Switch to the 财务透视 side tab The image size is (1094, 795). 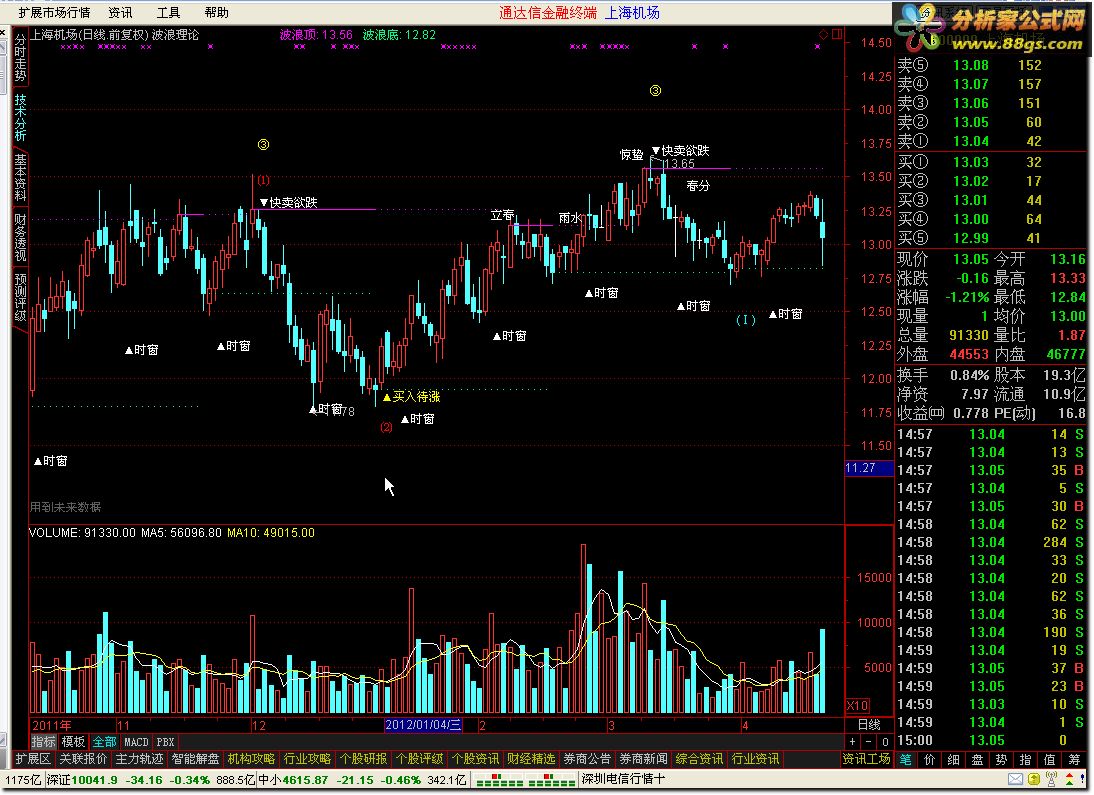[x=20, y=237]
